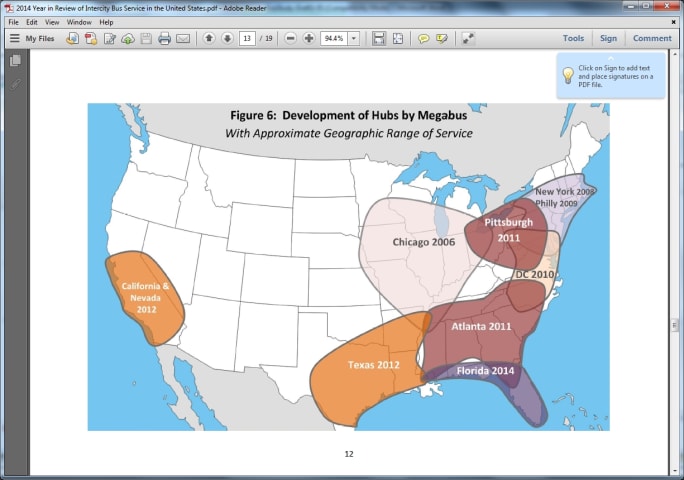Print the document using the printer icon
This screenshot has height=480, width=684.
click(x=164, y=39)
